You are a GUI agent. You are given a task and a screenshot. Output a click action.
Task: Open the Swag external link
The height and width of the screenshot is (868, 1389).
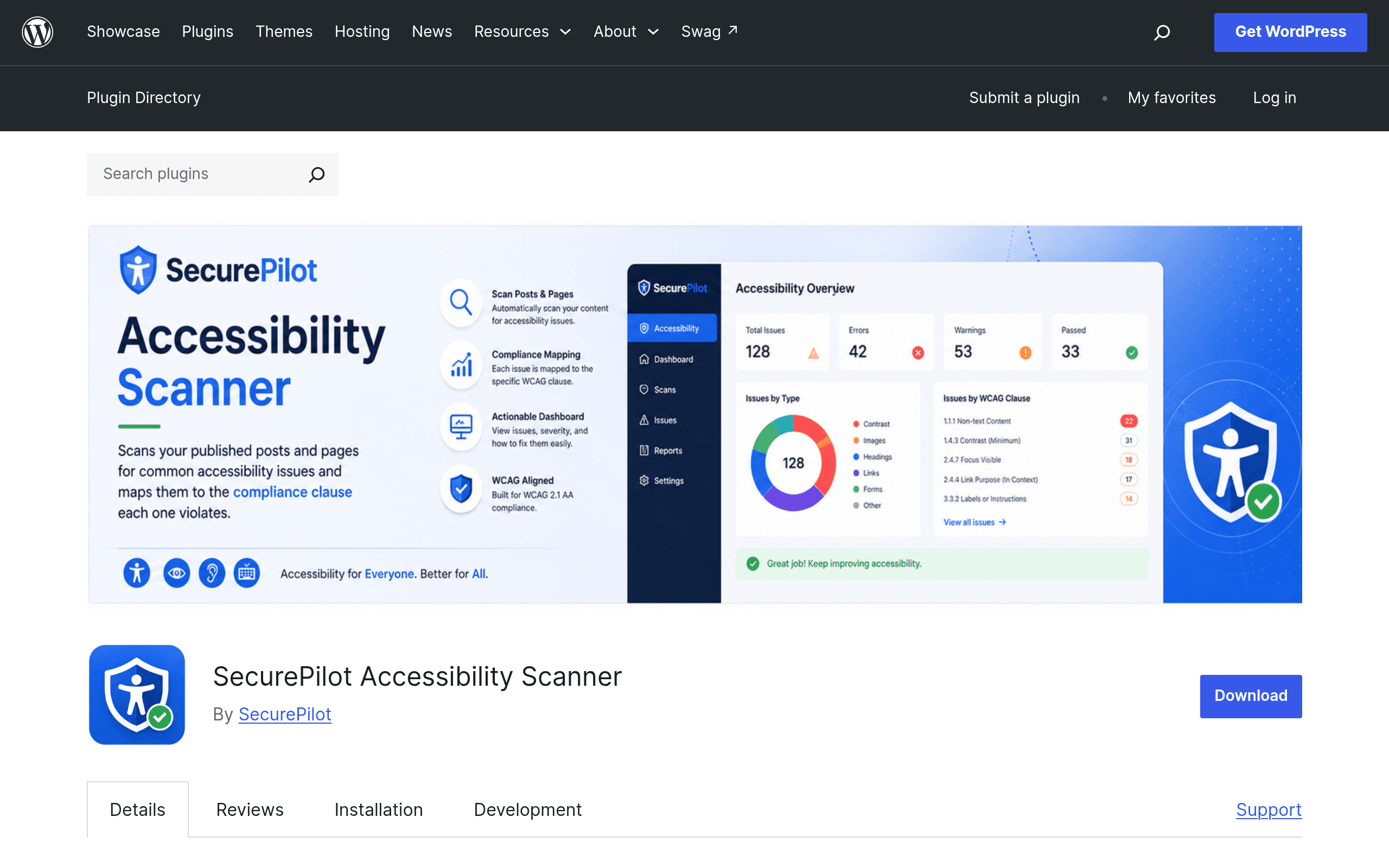710,31
